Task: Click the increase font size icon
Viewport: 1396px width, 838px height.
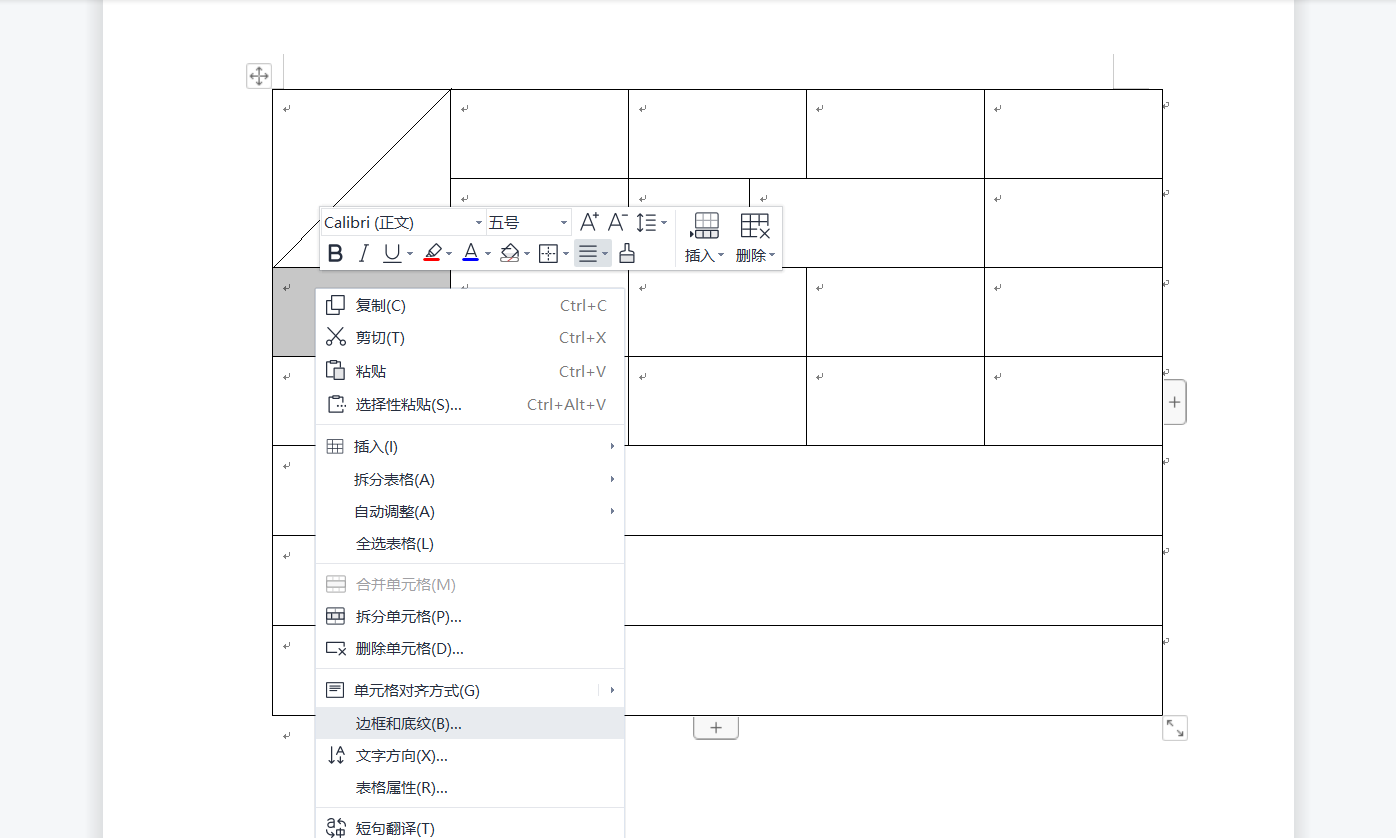Action: [588, 221]
